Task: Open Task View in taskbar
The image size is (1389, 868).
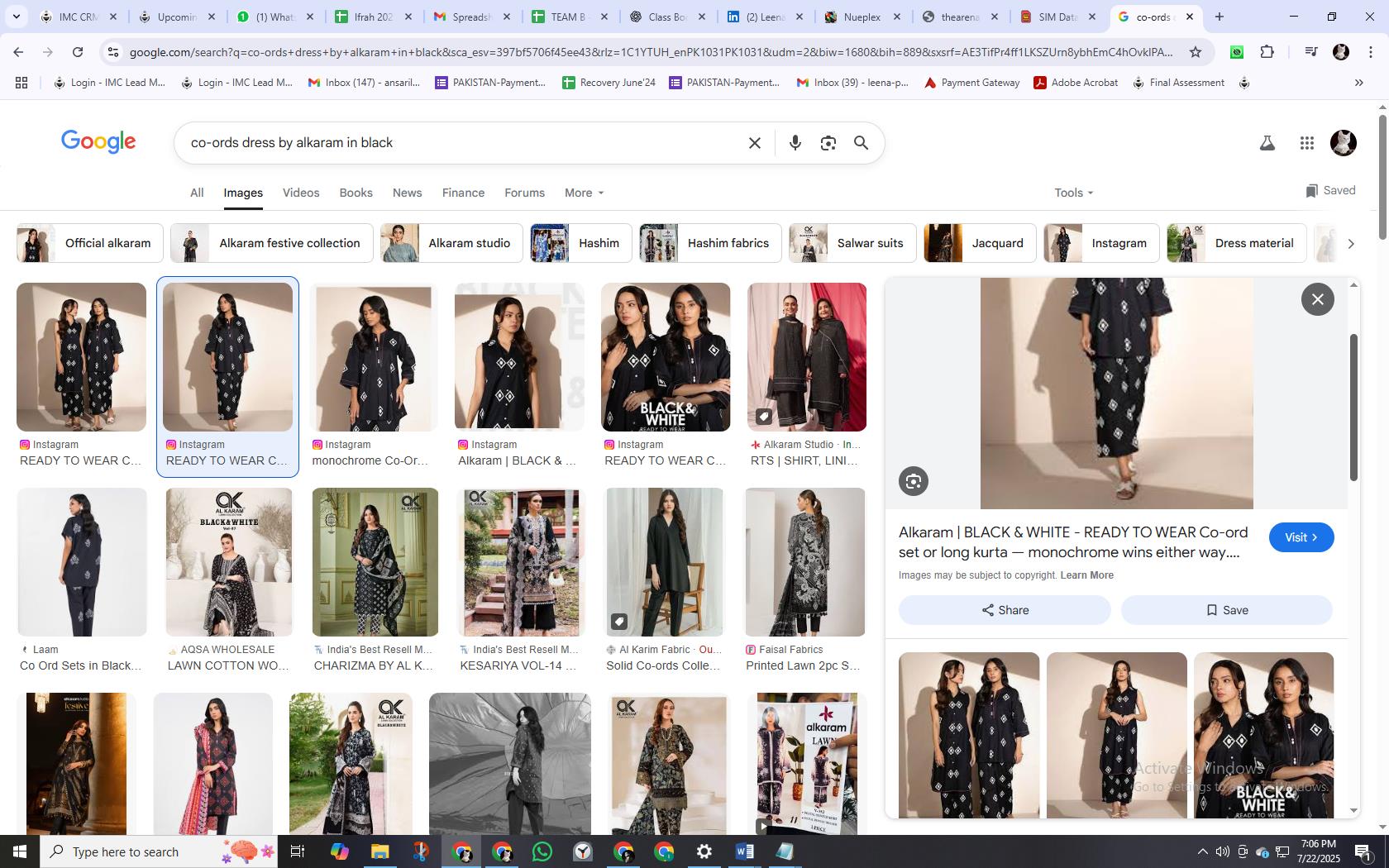Action: [298, 851]
